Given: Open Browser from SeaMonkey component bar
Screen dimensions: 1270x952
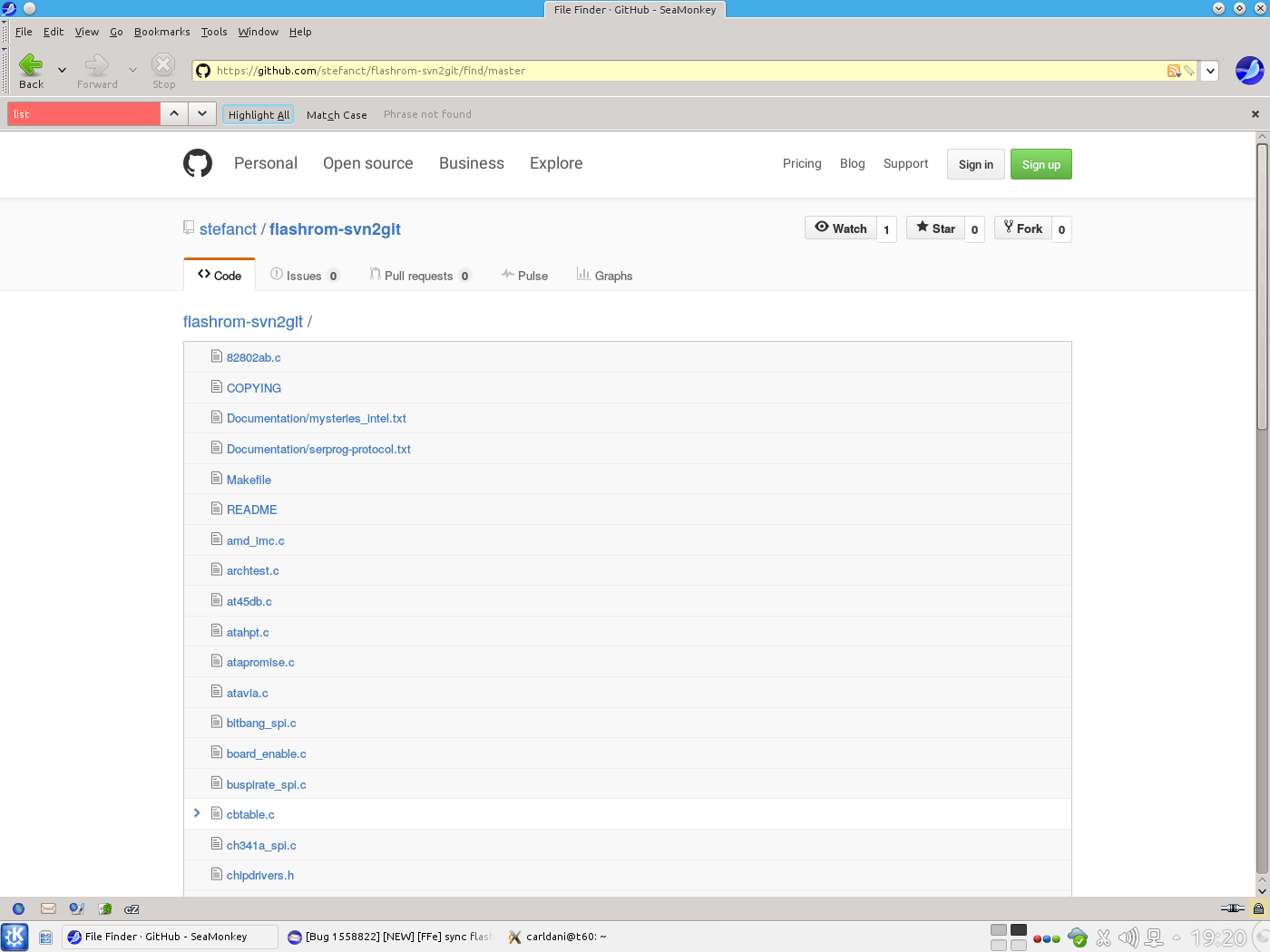Looking at the screenshot, I should (18, 908).
